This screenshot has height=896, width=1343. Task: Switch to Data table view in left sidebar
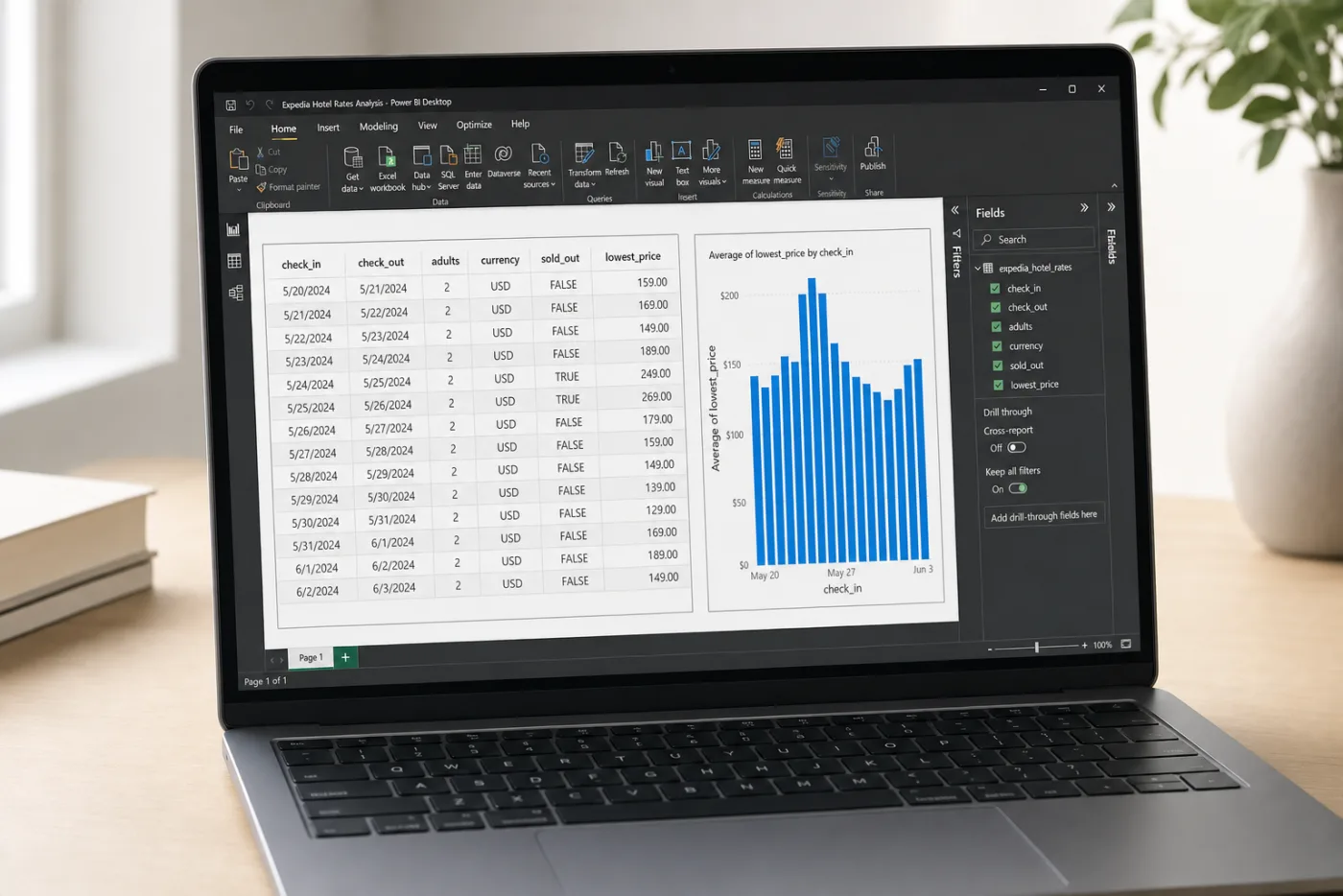(234, 261)
